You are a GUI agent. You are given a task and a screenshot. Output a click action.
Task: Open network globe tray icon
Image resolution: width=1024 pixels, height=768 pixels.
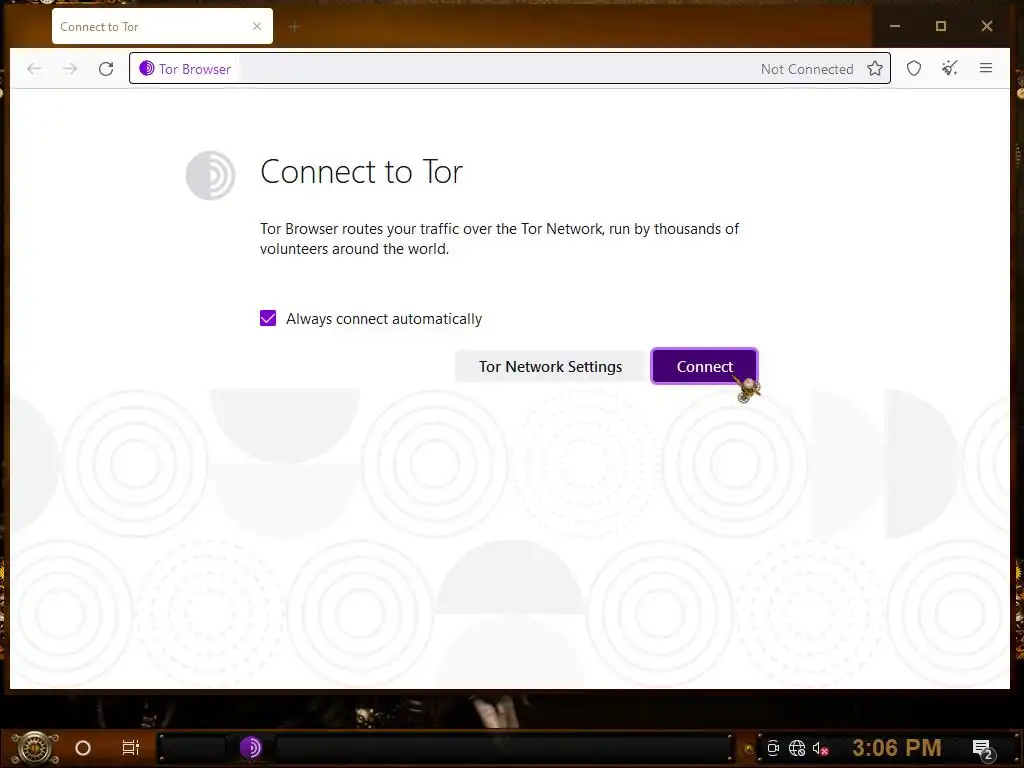pyautogui.click(x=796, y=748)
